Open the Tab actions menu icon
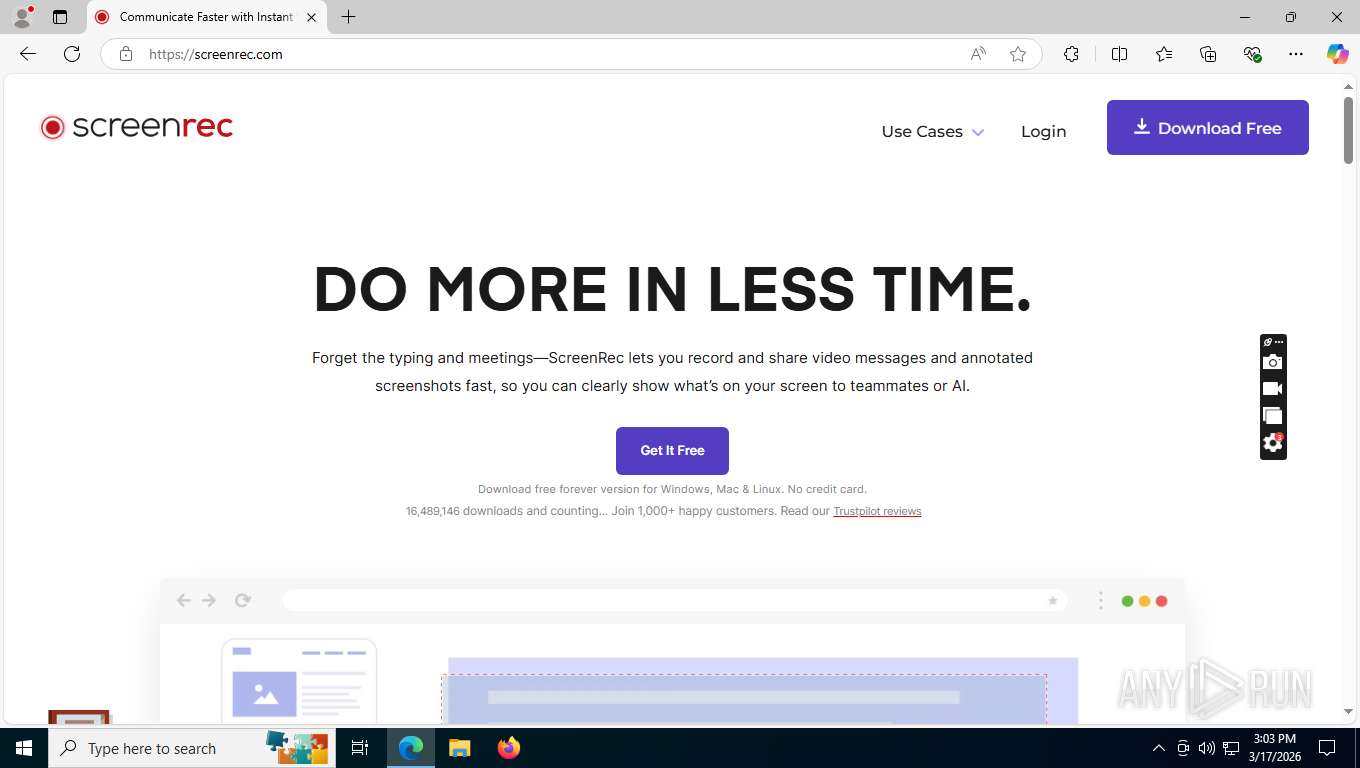Viewport: 1360px width, 768px height. click(x=60, y=17)
